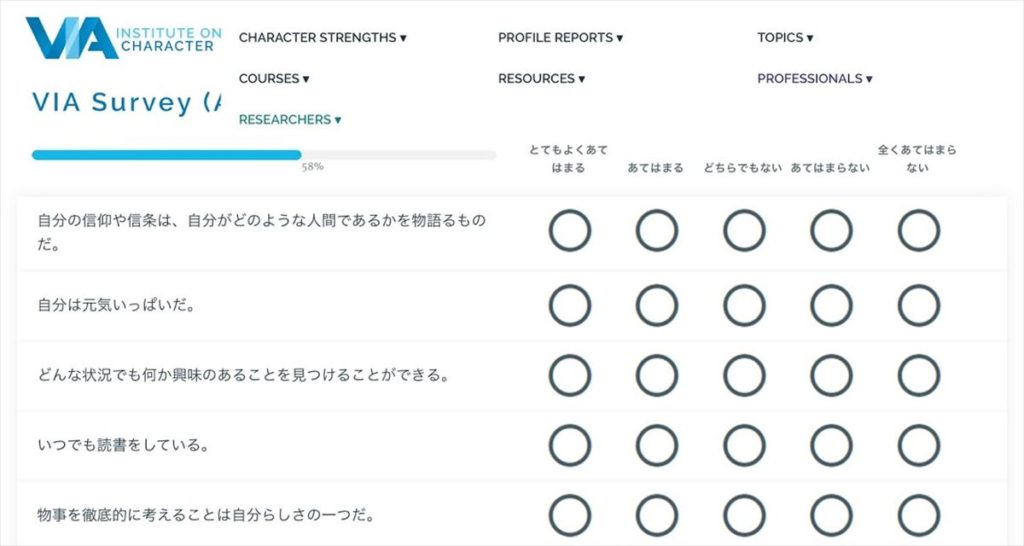This screenshot has height=546, width=1024.
Task: Click the VIA Institute on Character logo
Action: coord(123,39)
